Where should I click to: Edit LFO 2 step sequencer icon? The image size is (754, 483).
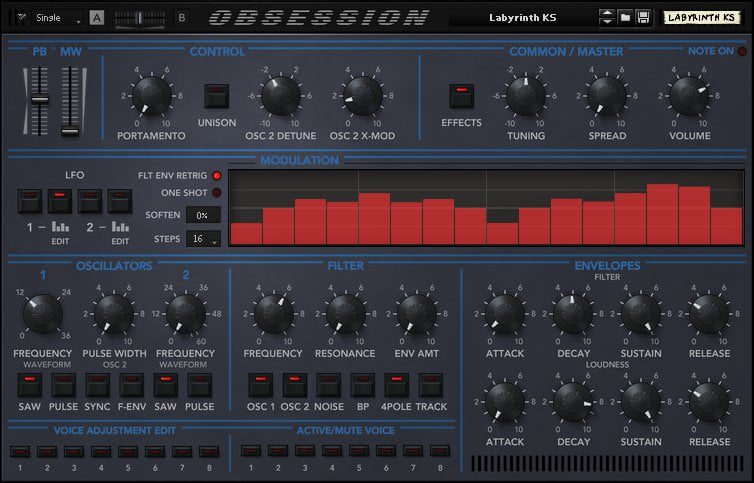click(x=120, y=227)
